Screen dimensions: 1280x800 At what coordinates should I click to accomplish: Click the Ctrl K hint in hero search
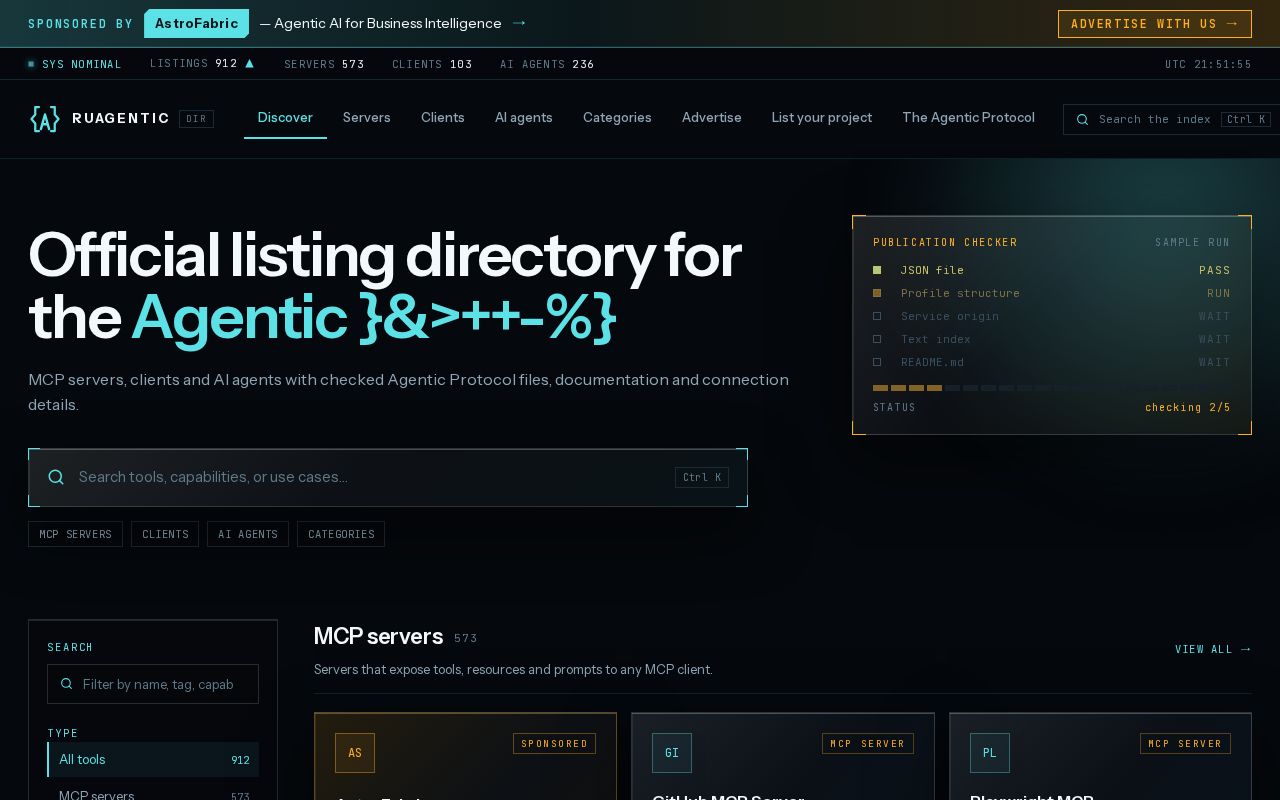[x=702, y=478]
